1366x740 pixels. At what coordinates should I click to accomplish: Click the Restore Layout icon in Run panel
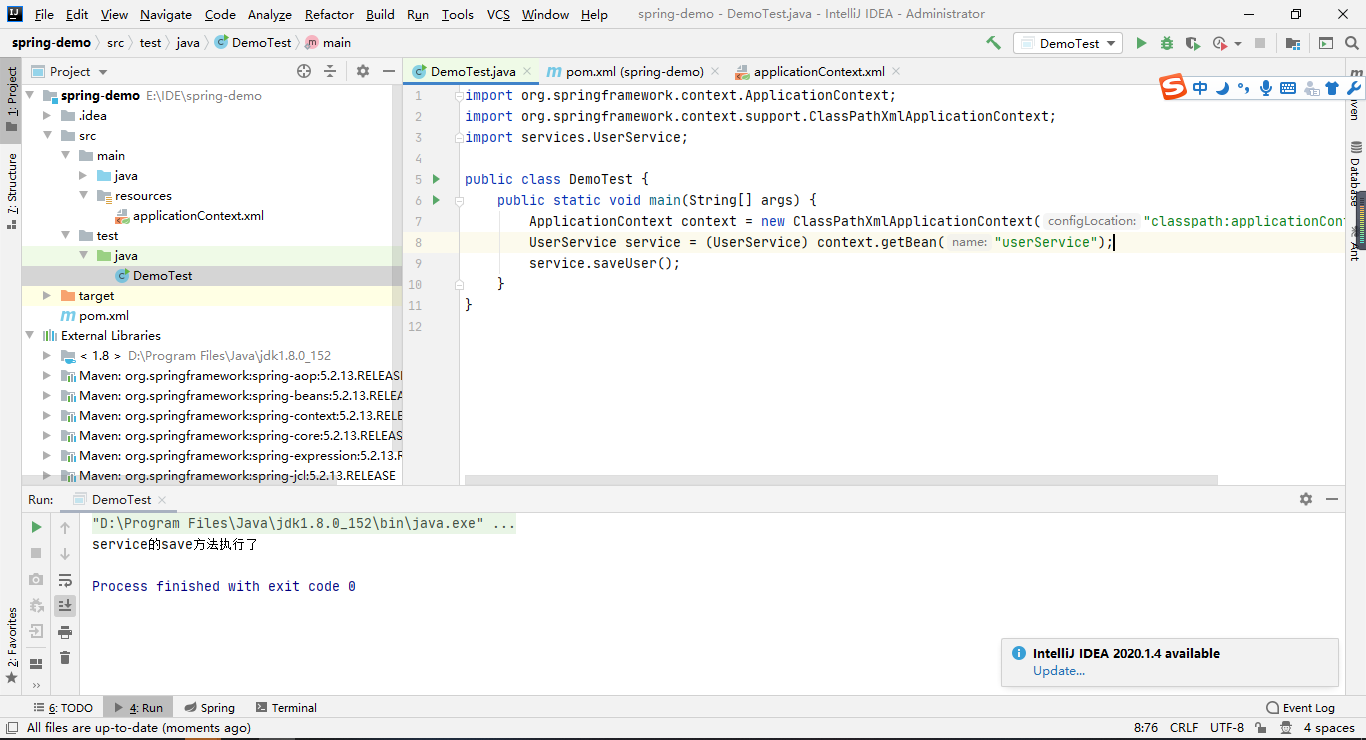36,664
